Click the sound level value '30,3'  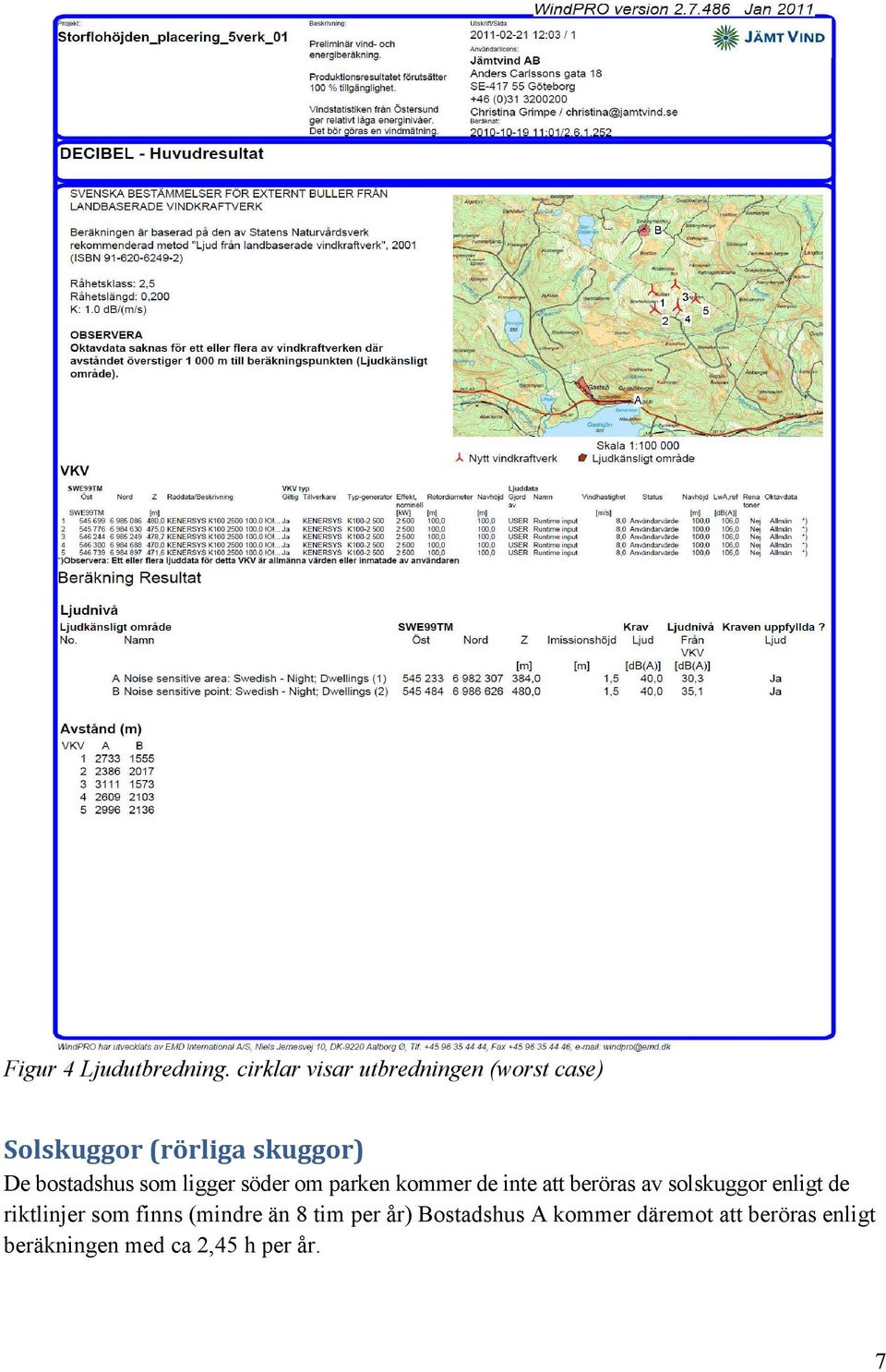pos(692,679)
